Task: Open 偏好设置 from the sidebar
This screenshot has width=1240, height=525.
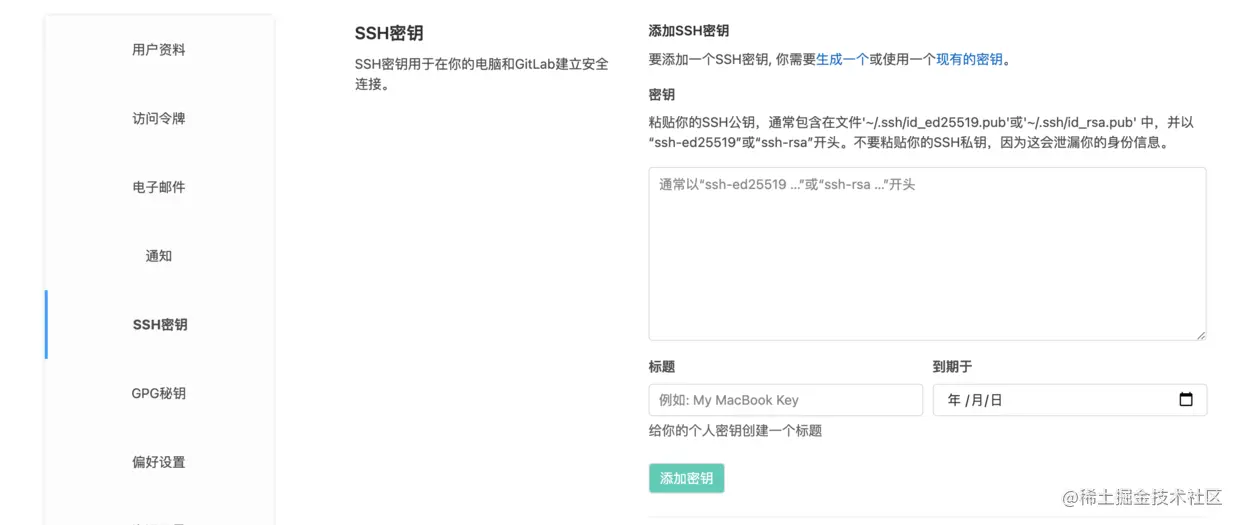Action: pos(159,462)
